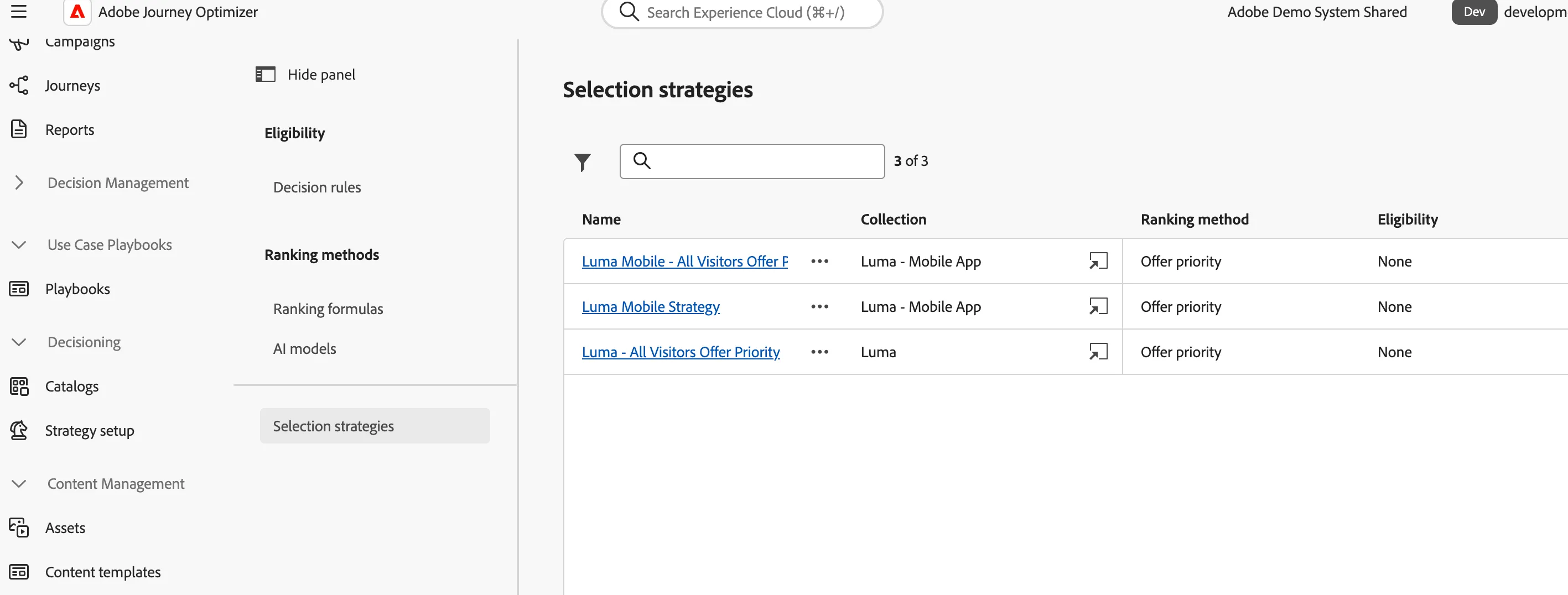Go to Journeys in the sidebar
The image size is (1568, 595).
(x=72, y=85)
